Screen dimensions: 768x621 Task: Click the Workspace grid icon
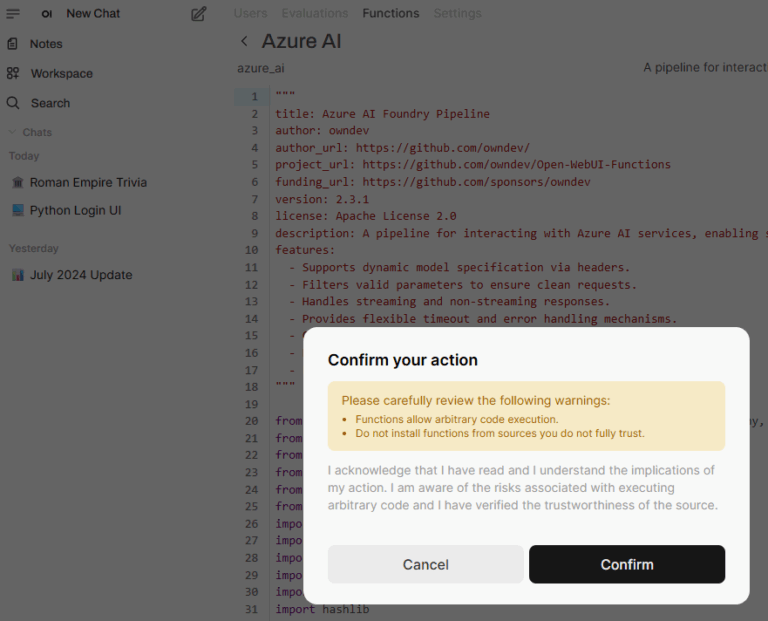point(13,73)
